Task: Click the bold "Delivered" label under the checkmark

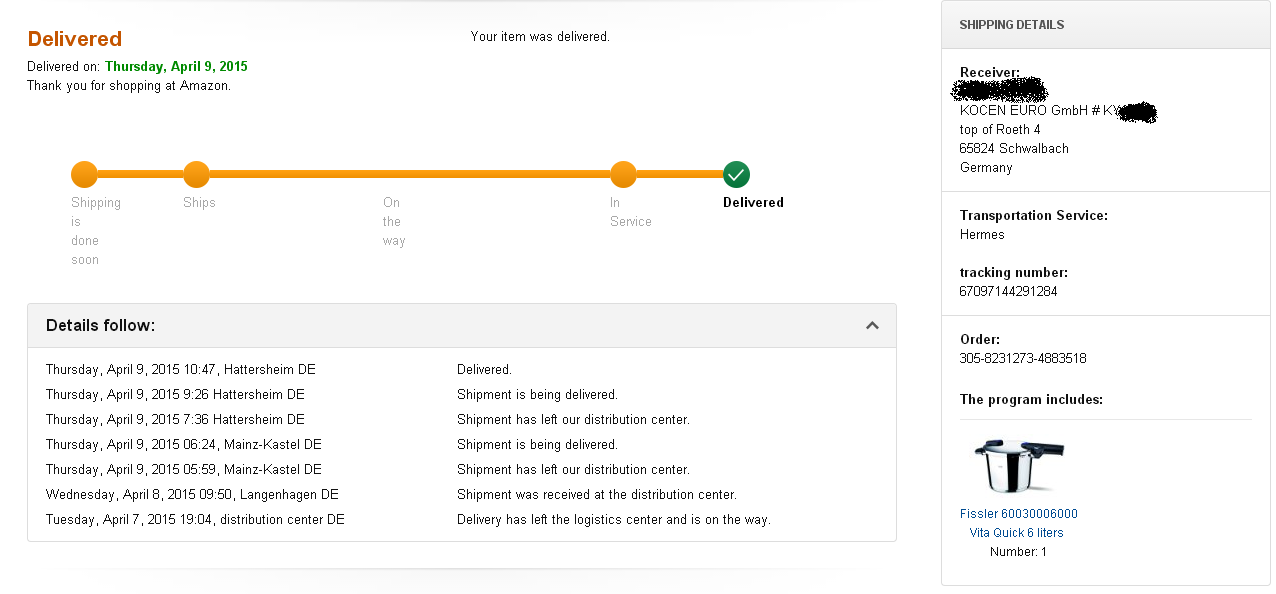Action: pyautogui.click(x=753, y=202)
